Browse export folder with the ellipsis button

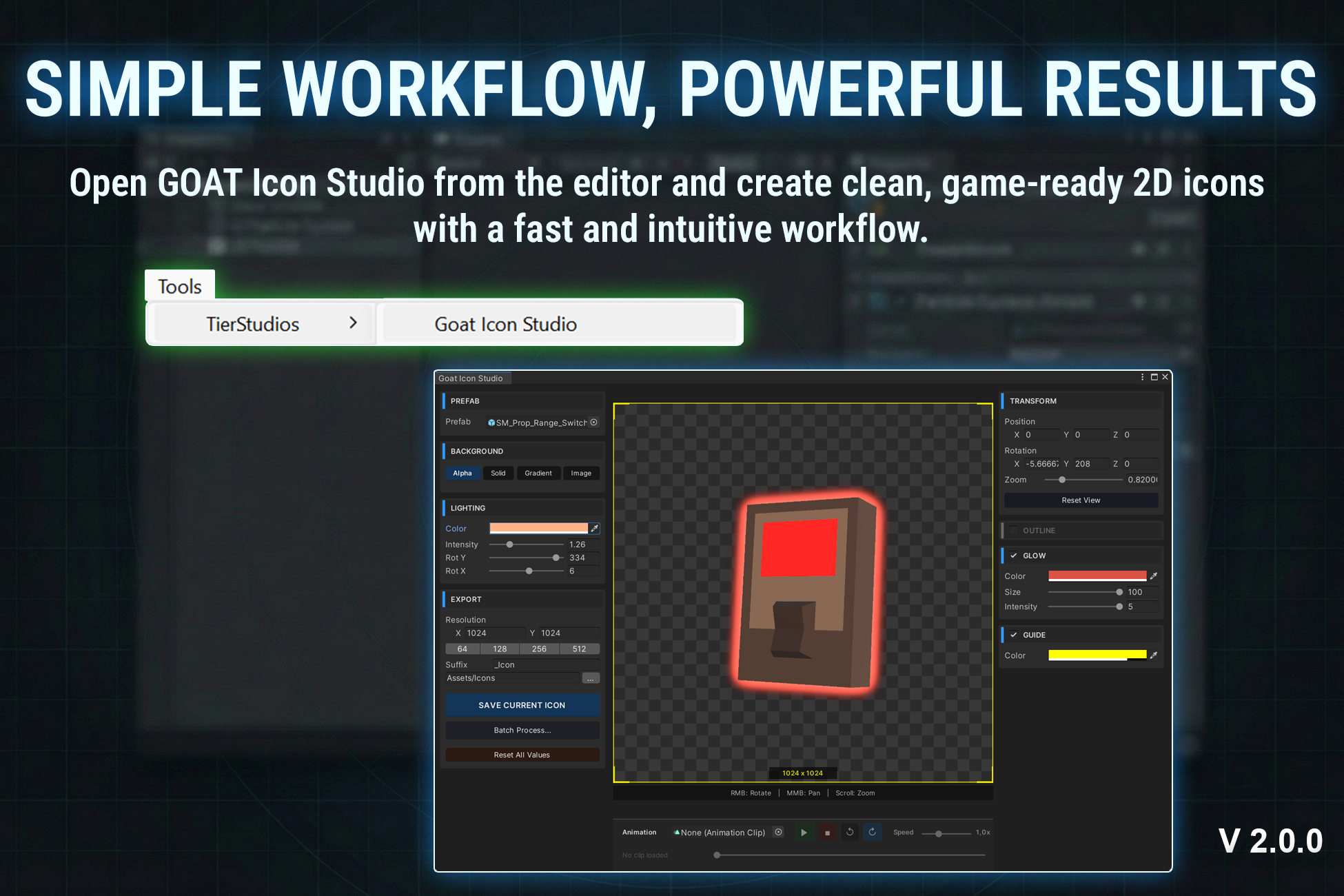[x=591, y=678]
